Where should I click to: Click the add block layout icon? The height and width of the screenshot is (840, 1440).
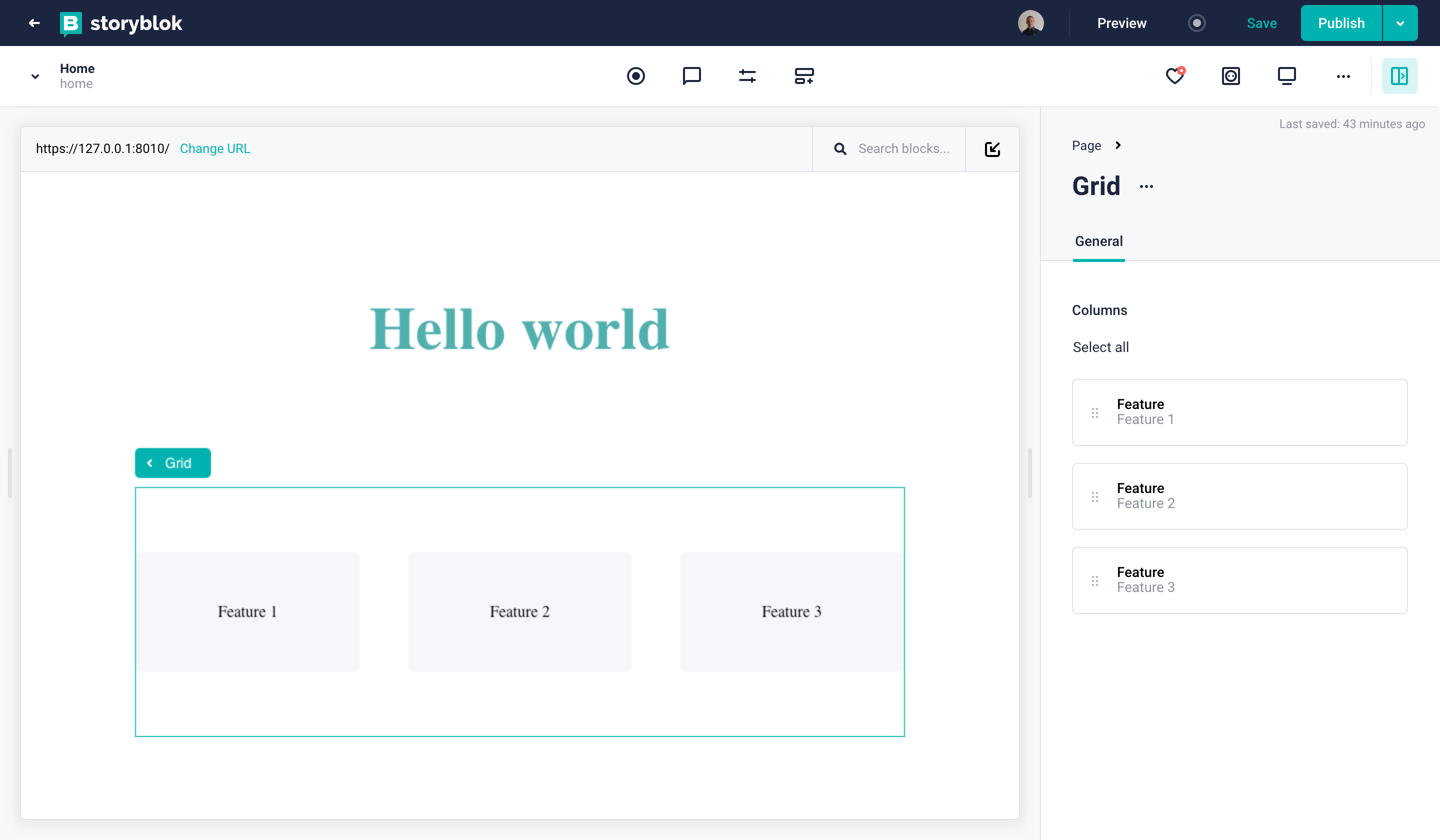pyautogui.click(x=804, y=76)
